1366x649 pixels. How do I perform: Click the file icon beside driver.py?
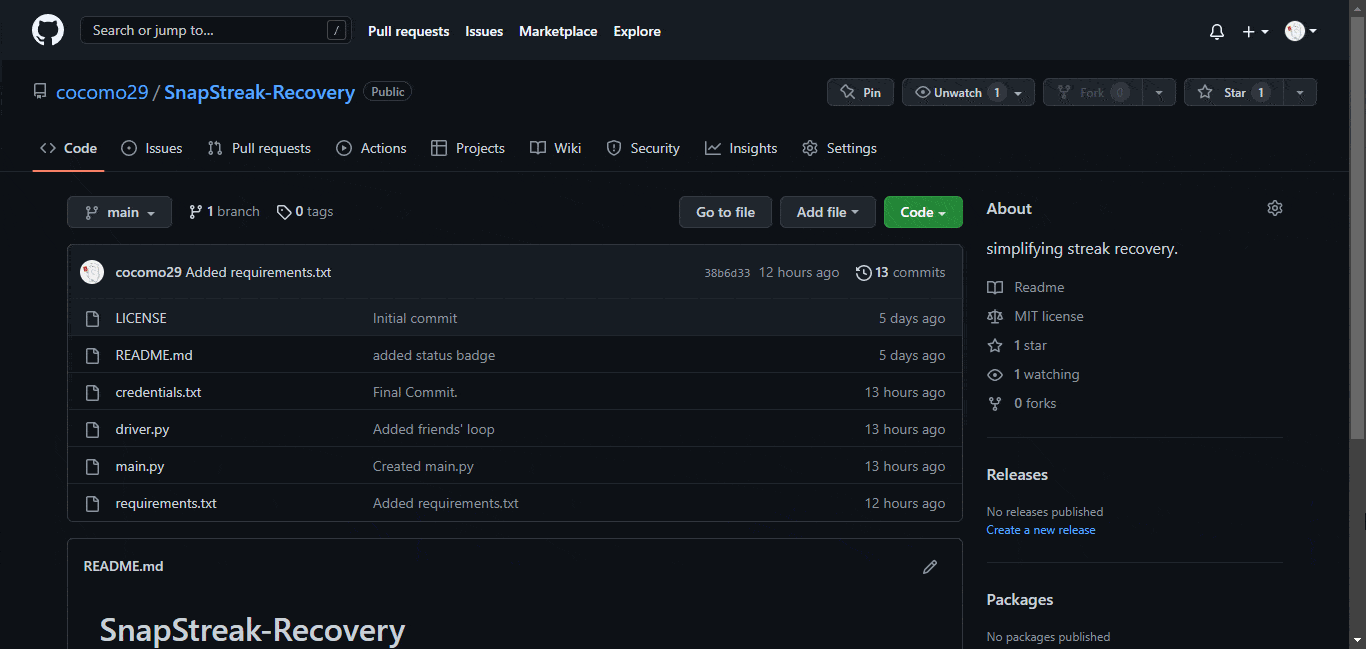click(92, 429)
